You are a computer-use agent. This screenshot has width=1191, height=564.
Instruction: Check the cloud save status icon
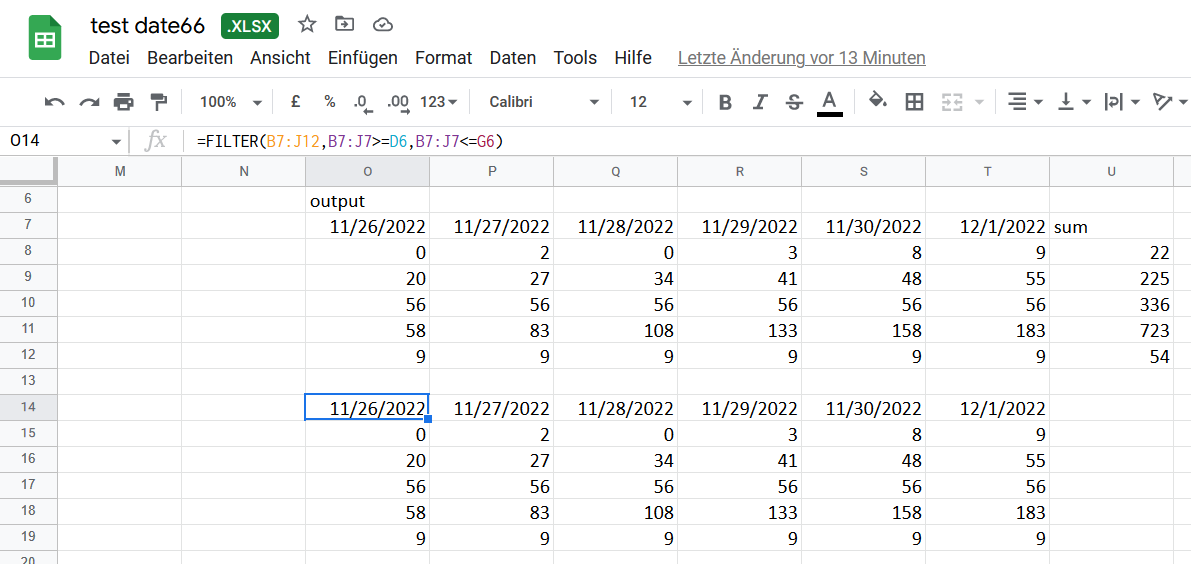point(384,25)
